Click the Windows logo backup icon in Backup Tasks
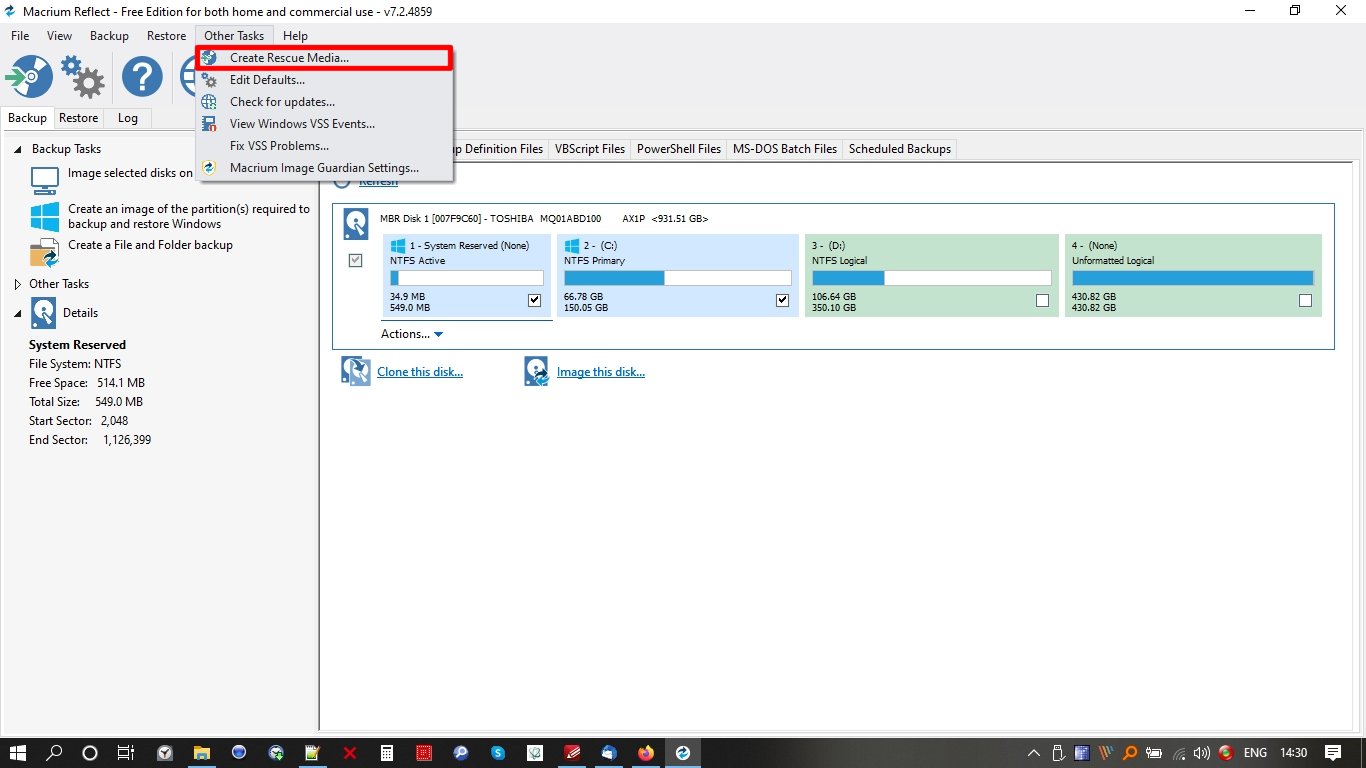This screenshot has height=768, width=1366. tap(45, 216)
